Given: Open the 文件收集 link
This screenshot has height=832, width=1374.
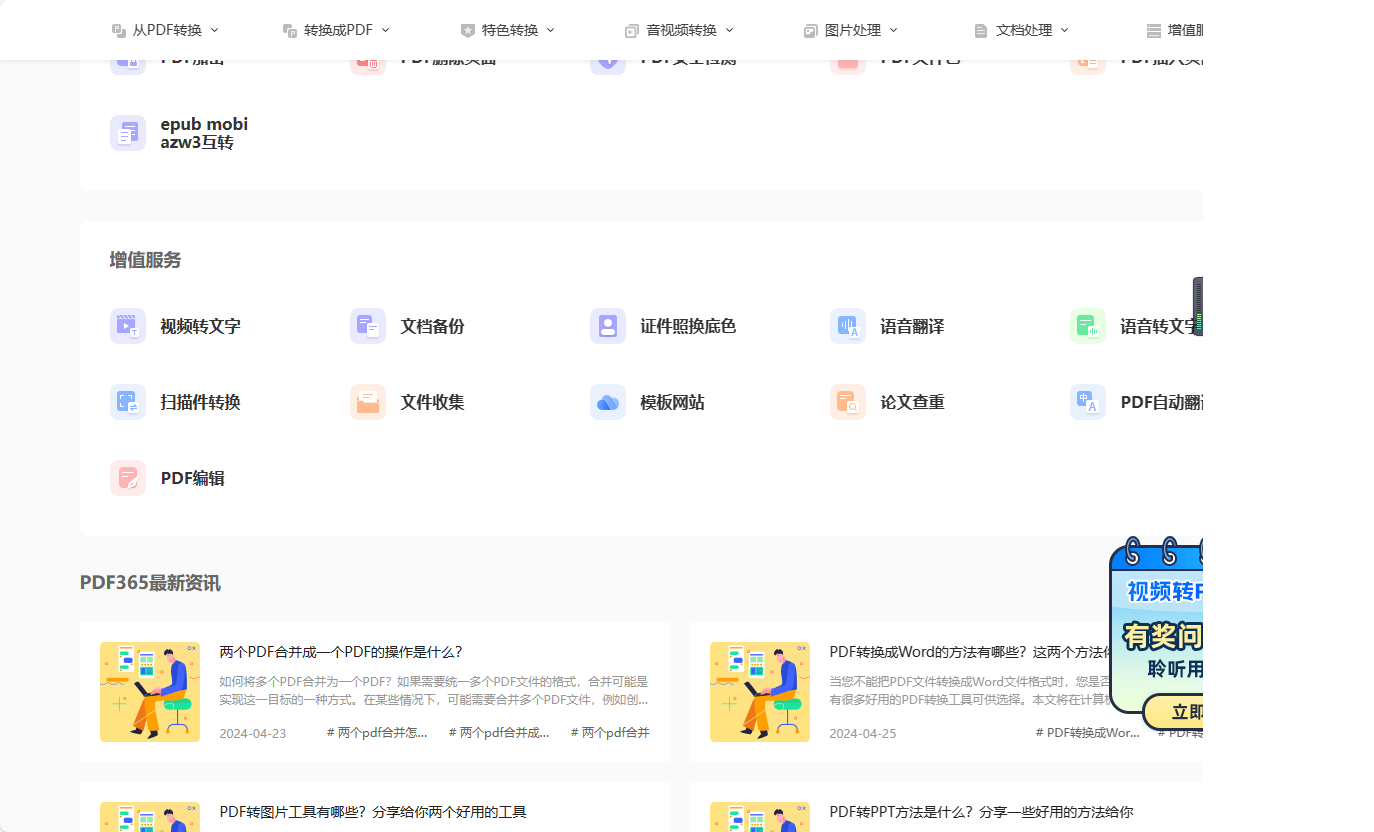Looking at the screenshot, I should click(x=432, y=402).
